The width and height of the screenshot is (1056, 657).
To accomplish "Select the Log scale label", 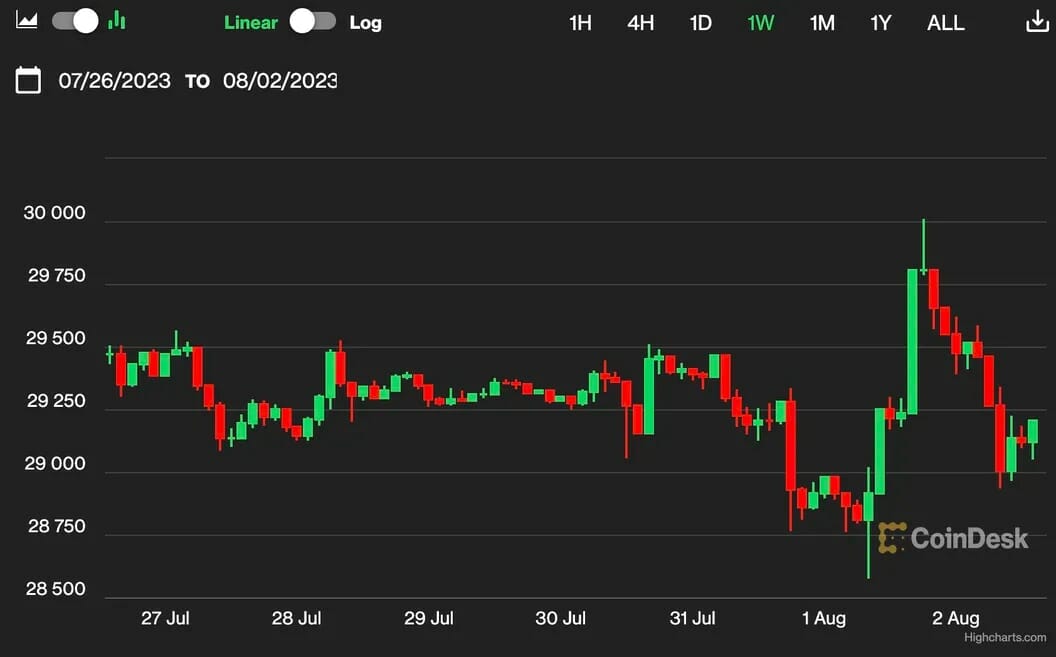I will click(365, 22).
